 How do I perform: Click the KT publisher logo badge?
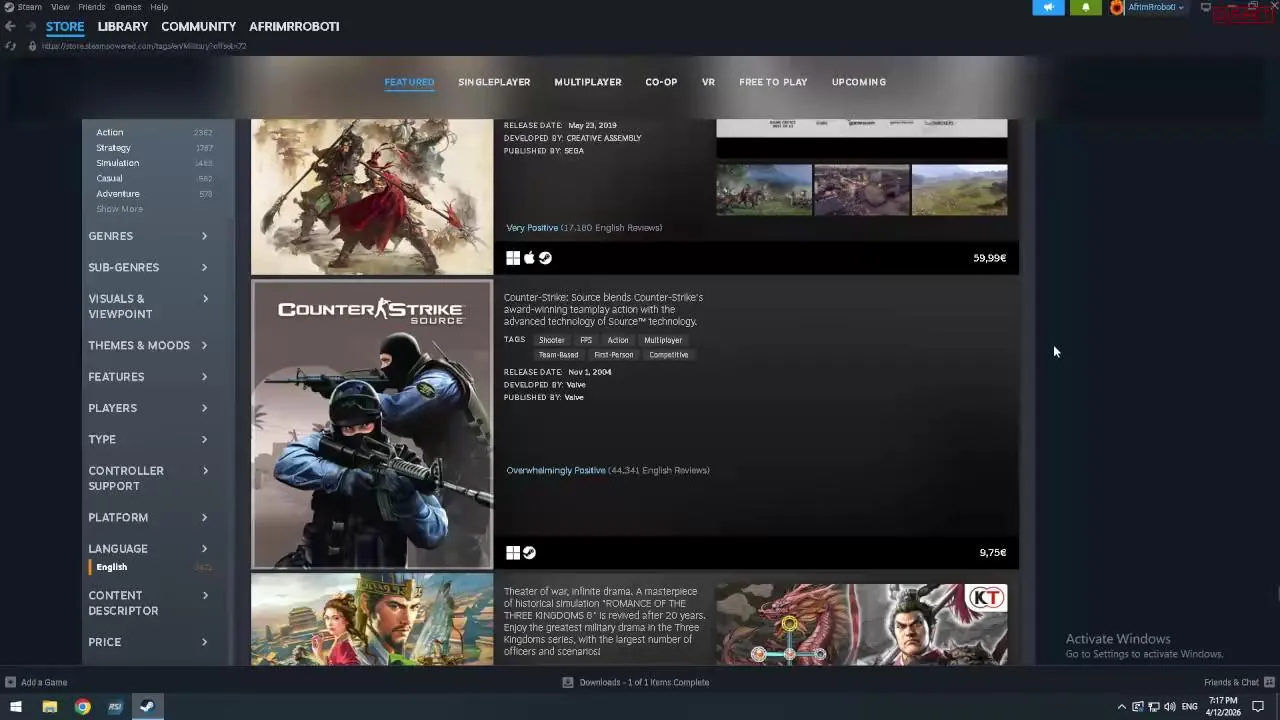[985, 599]
